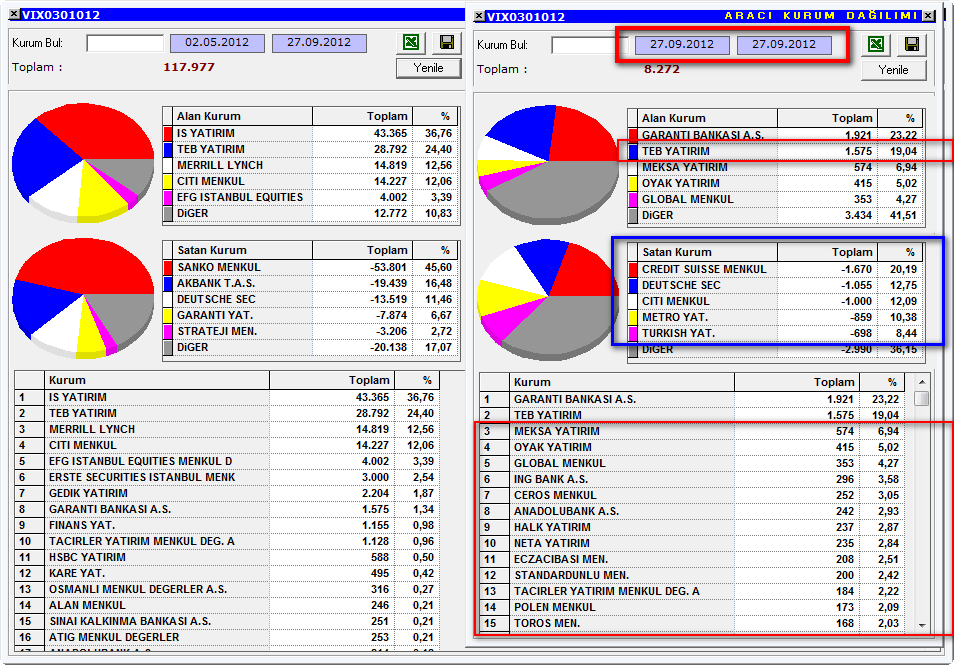
Task: Click yellow swatch beside CITI MENKUL buyer
Action: [x=169, y=181]
